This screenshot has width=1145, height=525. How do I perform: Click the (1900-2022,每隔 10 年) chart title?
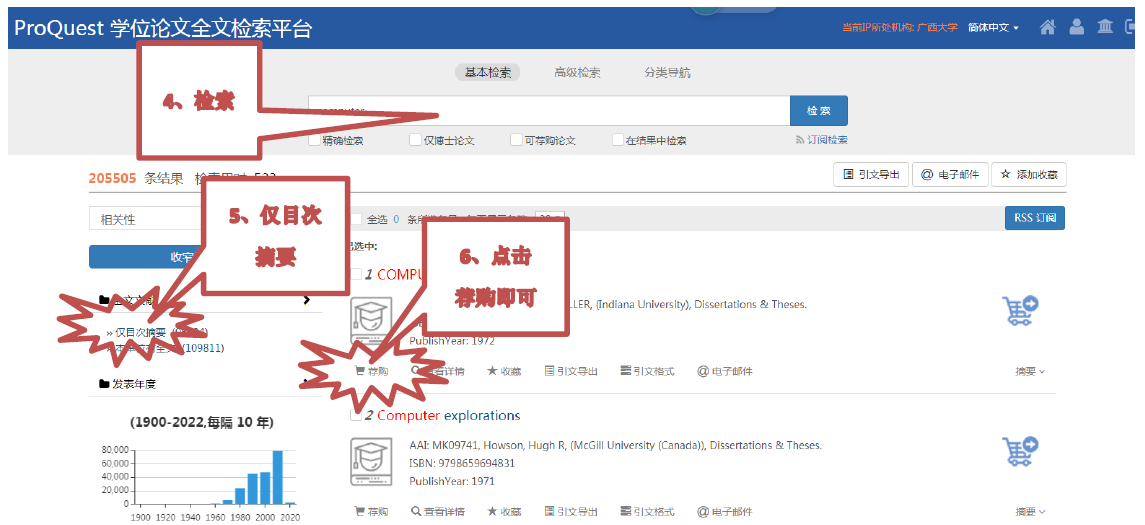pyautogui.click(x=202, y=423)
